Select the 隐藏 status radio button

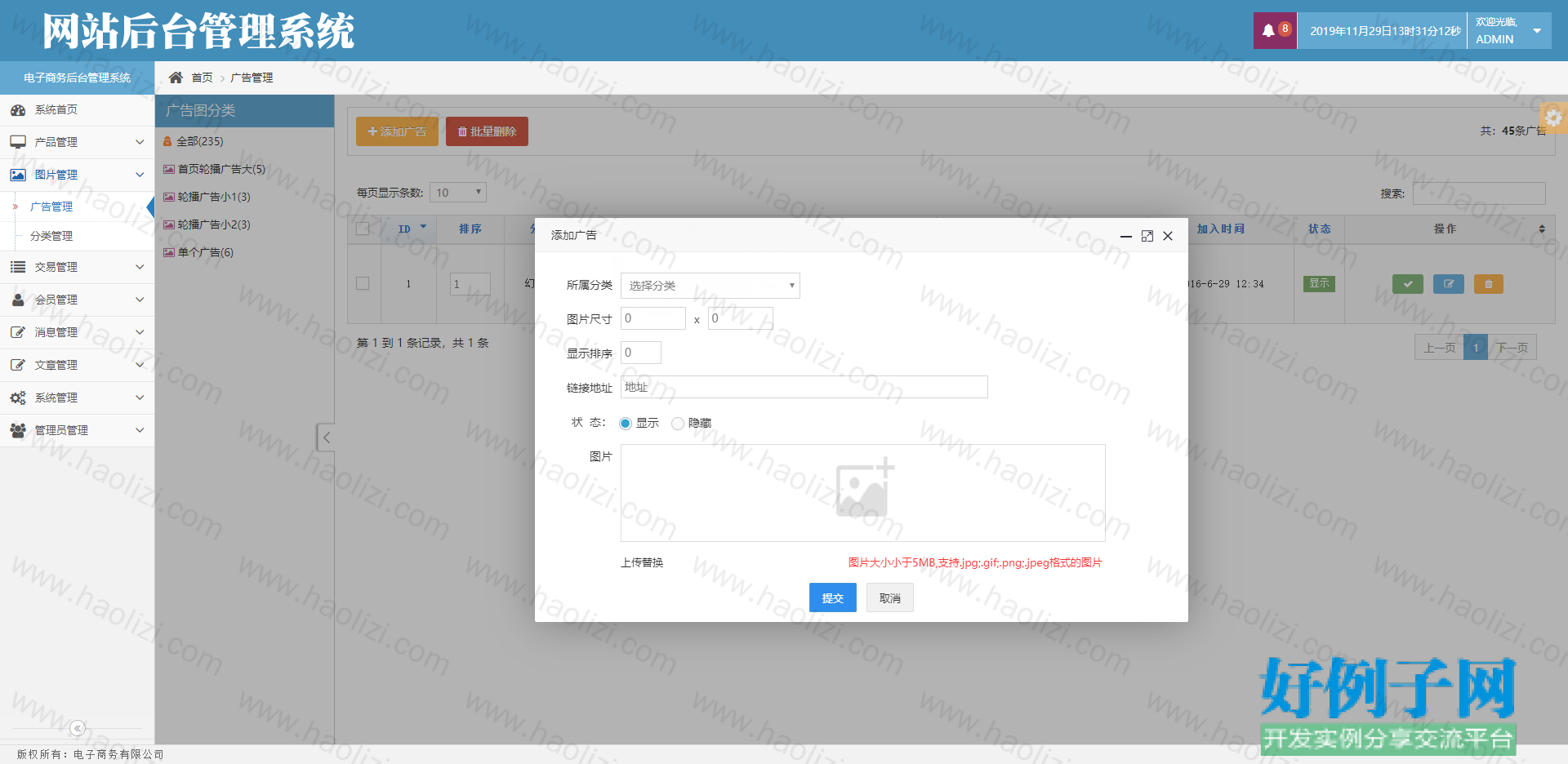[678, 424]
